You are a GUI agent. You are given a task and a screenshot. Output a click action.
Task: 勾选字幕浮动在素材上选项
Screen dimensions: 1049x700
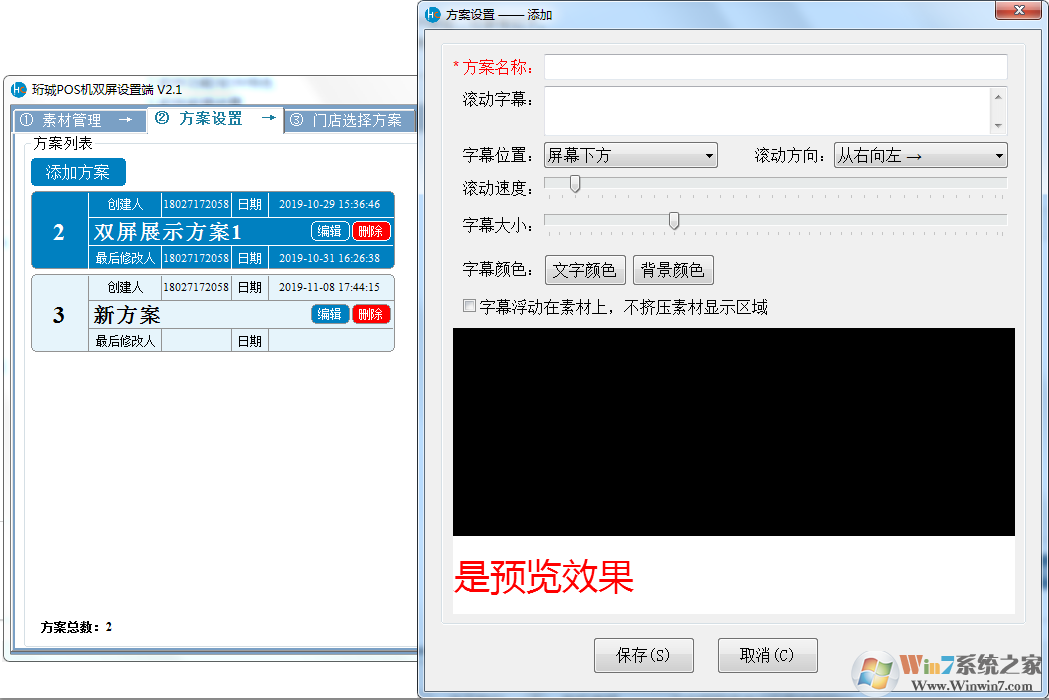(x=469, y=305)
